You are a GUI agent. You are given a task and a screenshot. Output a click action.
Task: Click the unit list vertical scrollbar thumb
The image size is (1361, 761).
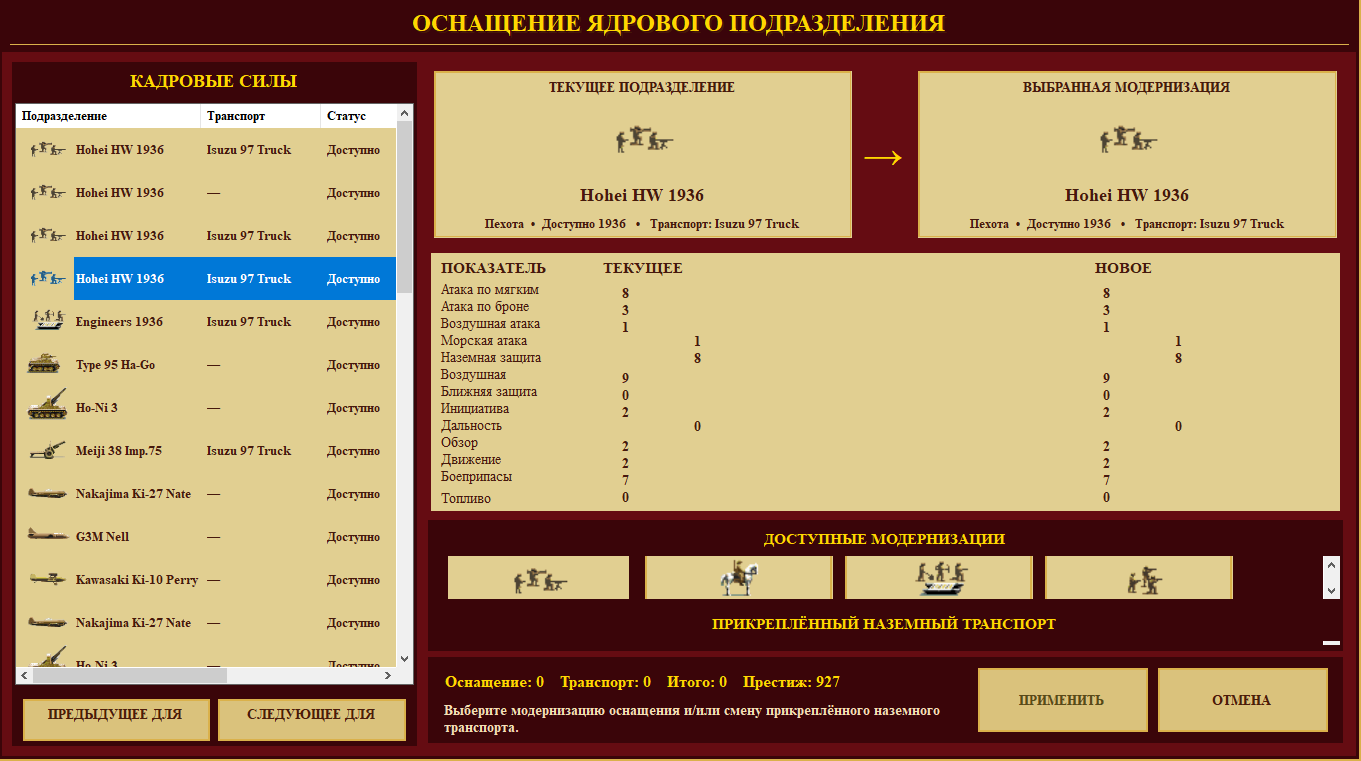coord(404,208)
